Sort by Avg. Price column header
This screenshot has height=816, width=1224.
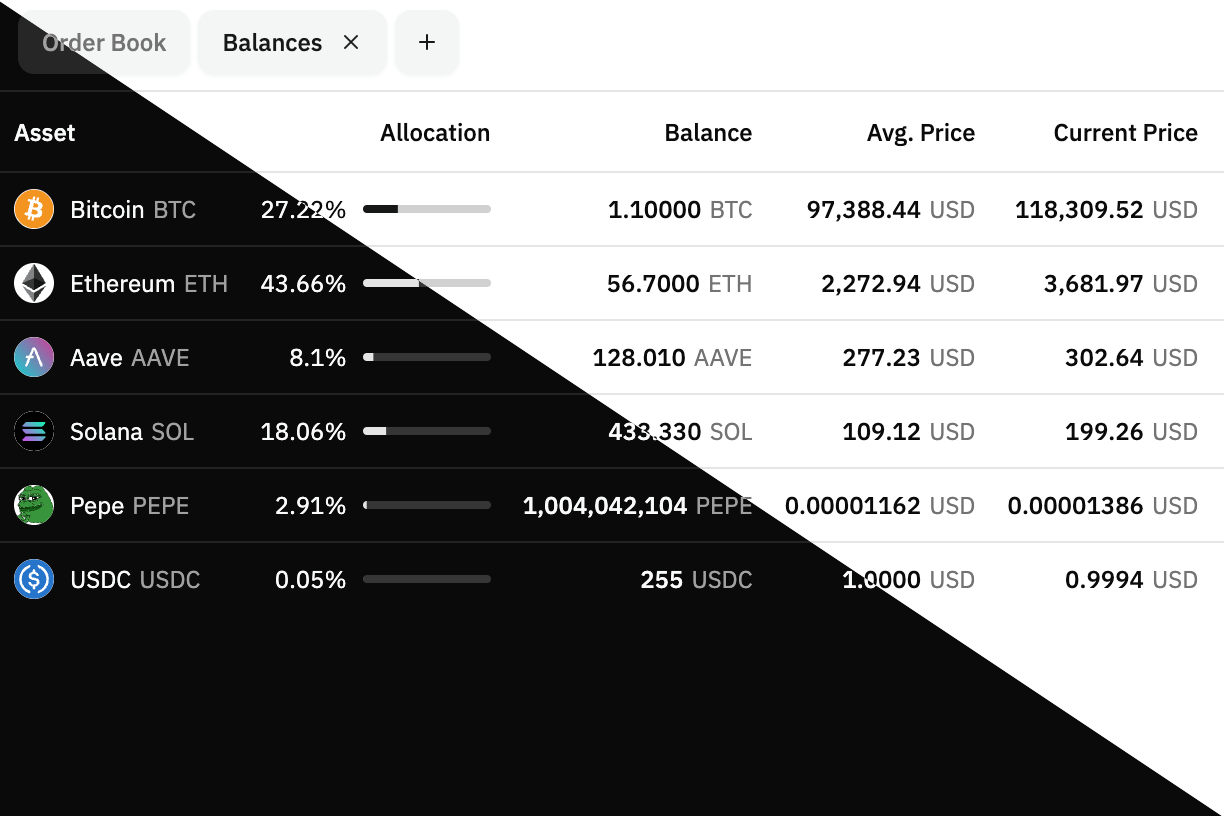click(x=920, y=133)
